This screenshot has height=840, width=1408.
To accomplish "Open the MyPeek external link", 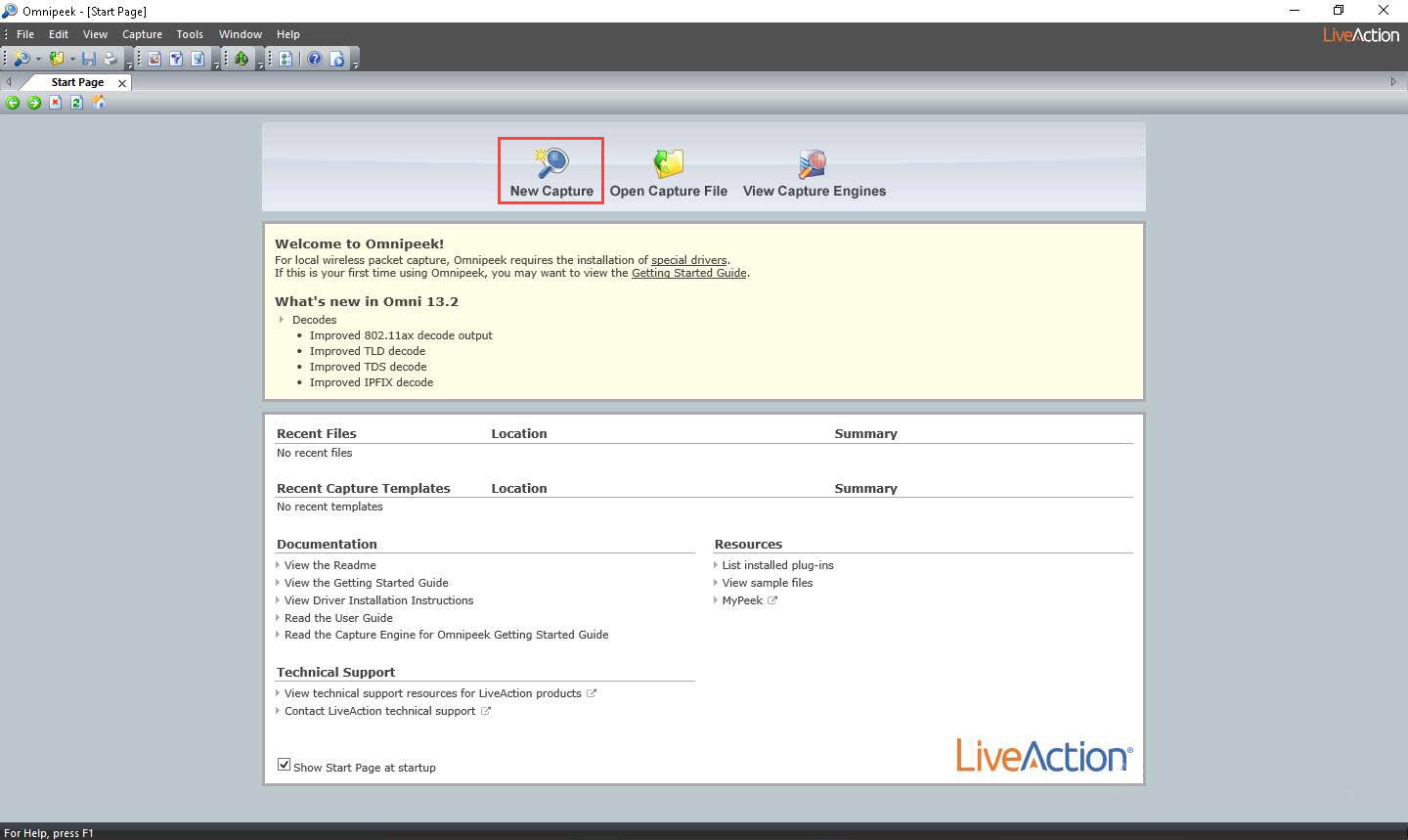I will [749, 600].
